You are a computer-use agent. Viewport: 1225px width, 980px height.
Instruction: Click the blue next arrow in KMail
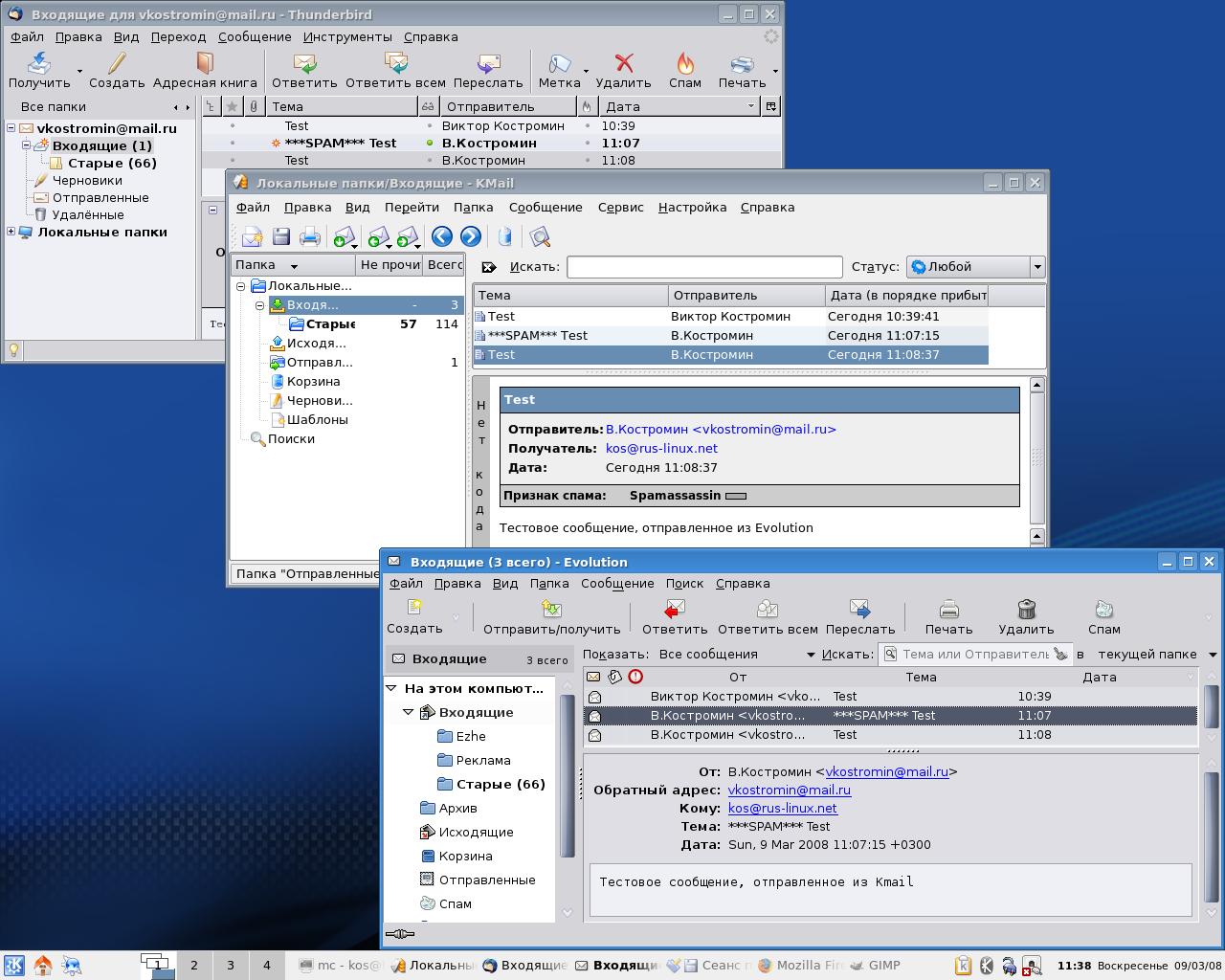tap(470, 236)
